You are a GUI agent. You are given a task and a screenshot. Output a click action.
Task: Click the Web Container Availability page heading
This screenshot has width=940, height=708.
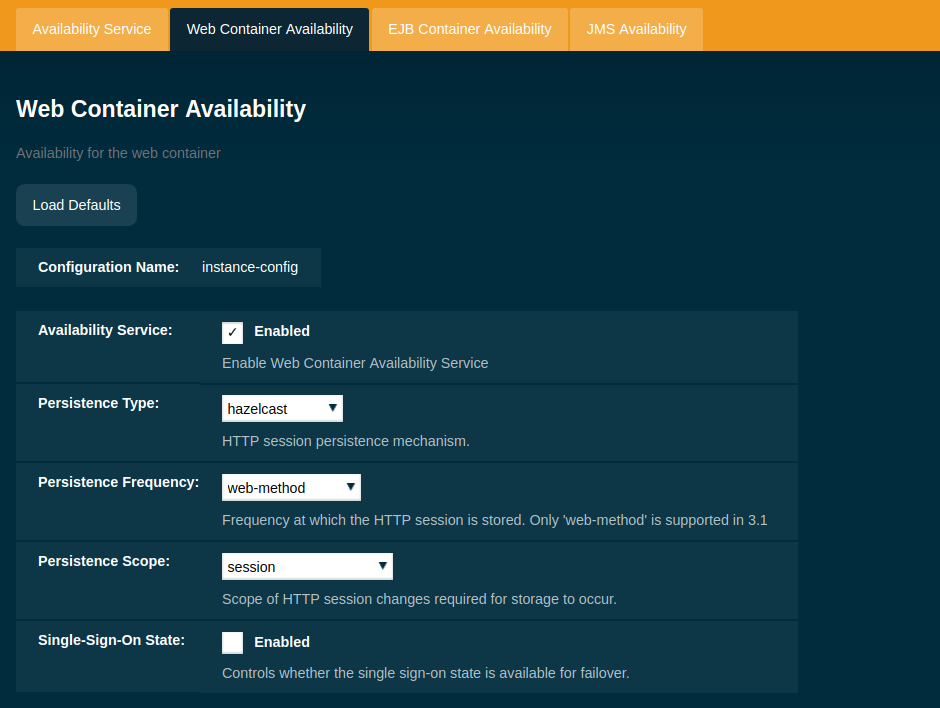click(x=160, y=109)
